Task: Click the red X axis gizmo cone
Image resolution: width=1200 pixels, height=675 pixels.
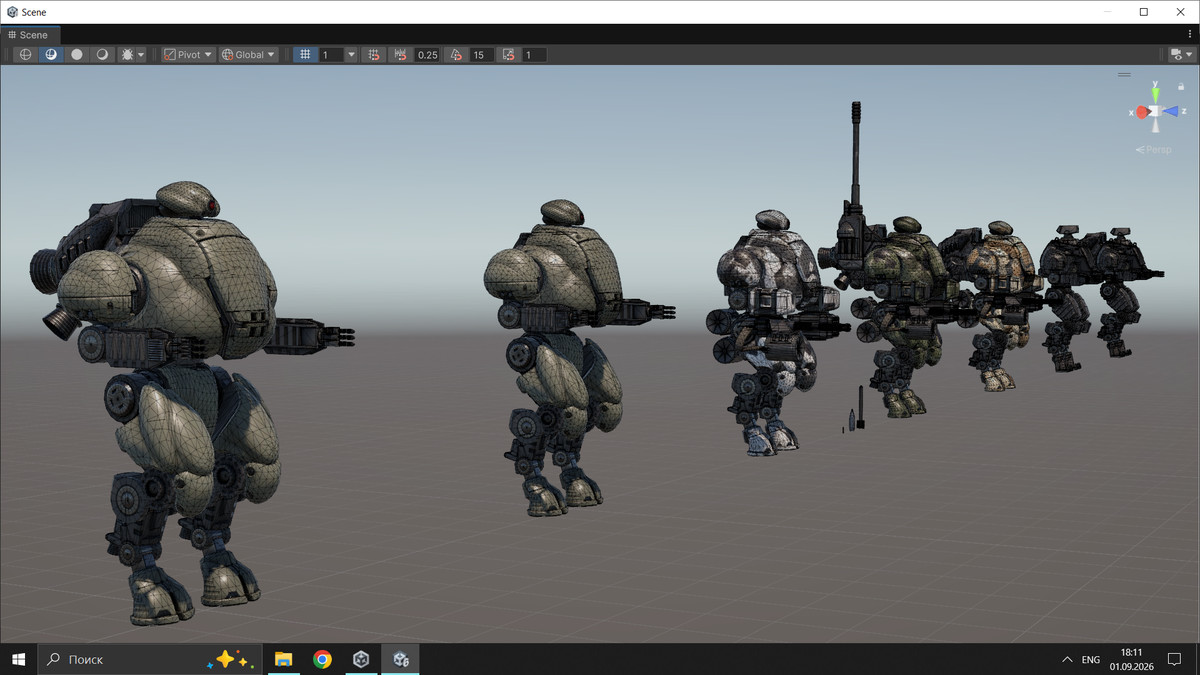Action: coord(1141,112)
